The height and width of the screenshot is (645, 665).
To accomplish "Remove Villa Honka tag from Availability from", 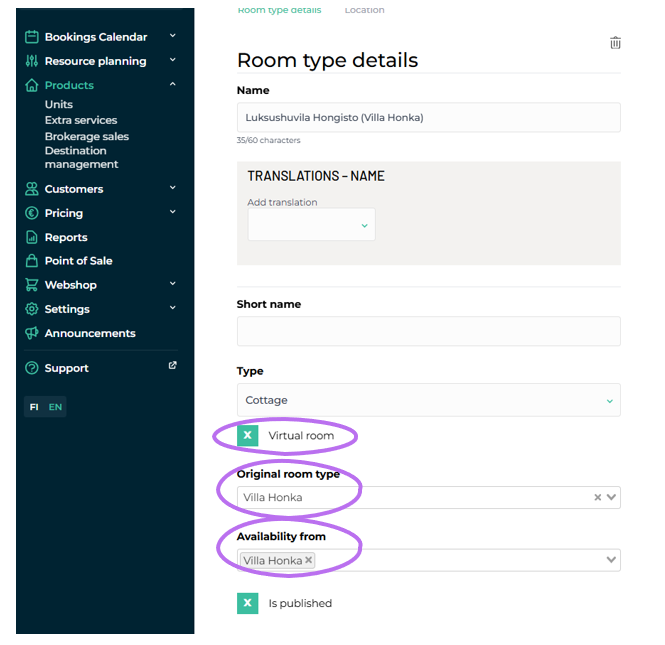I will 309,561.
